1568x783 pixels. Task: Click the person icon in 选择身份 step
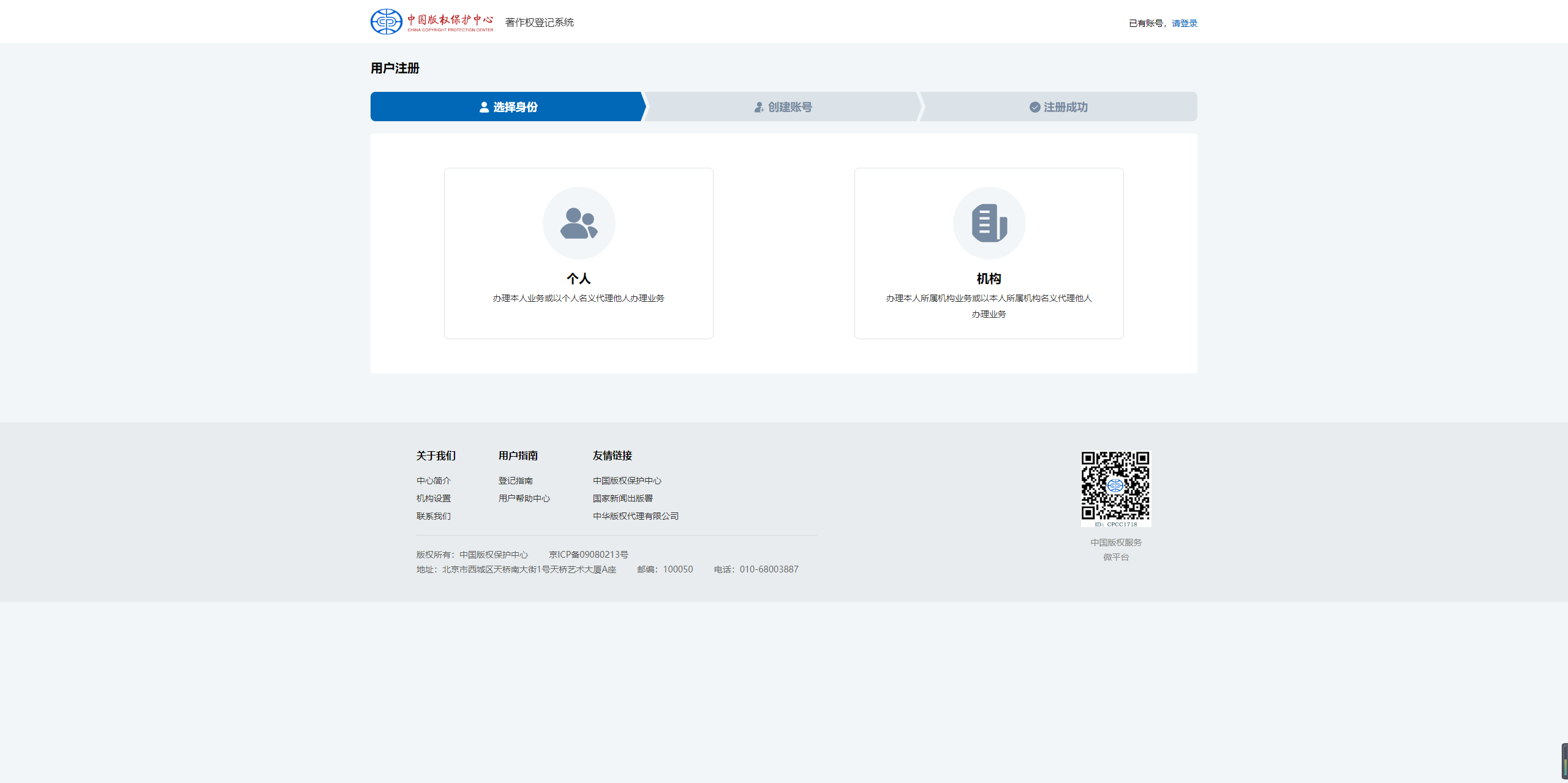click(x=484, y=107)
